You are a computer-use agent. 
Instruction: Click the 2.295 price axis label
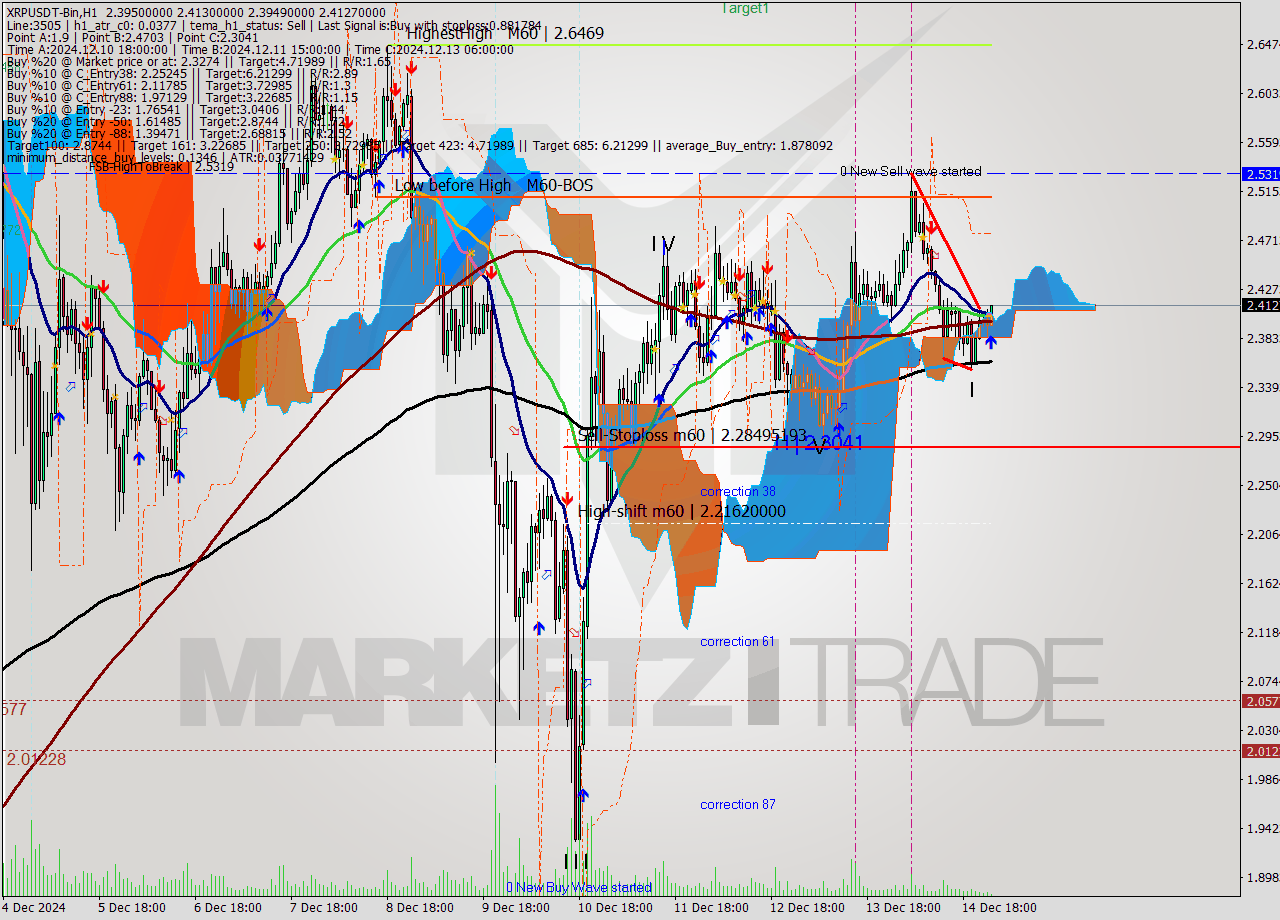tap(1261, 437)
